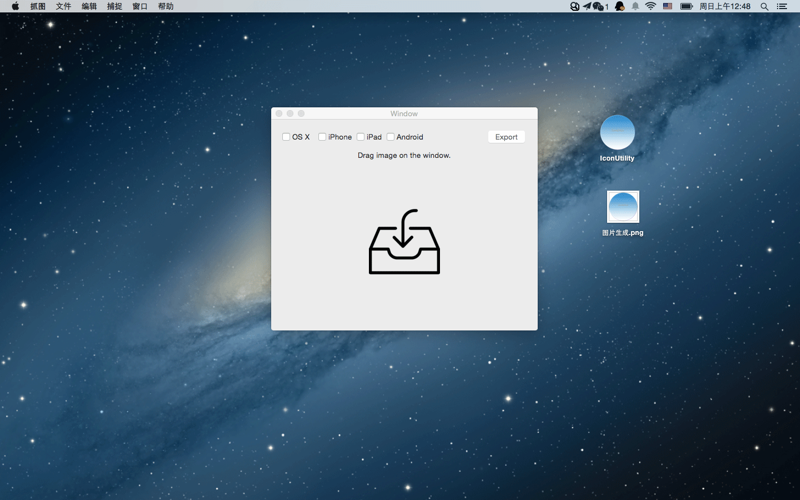The width and height of the screenshot is (800, 500).
Task: Tick the iPhone checkbox
Action: click(322, 137)
